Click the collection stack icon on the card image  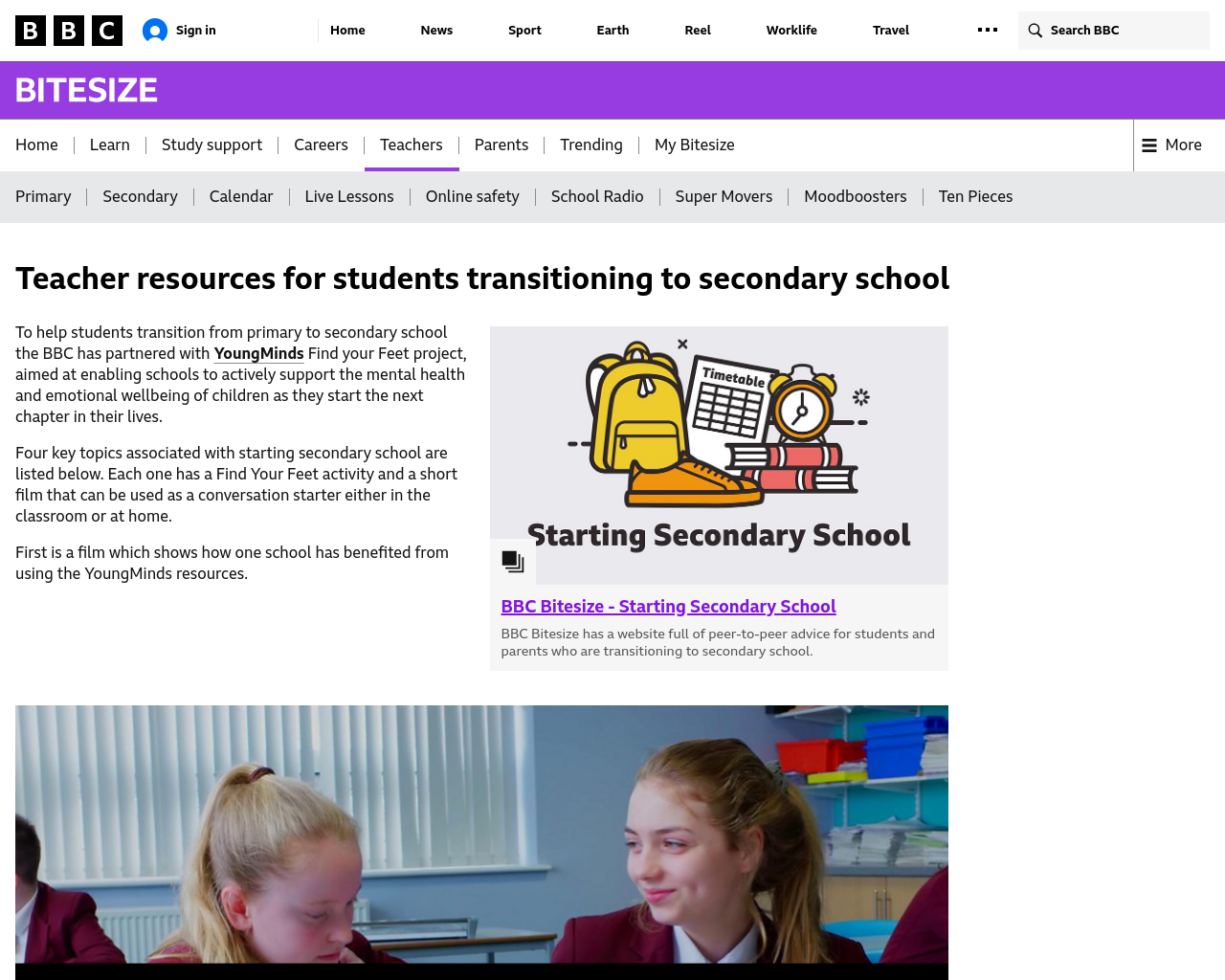click(x=513, y=562)
